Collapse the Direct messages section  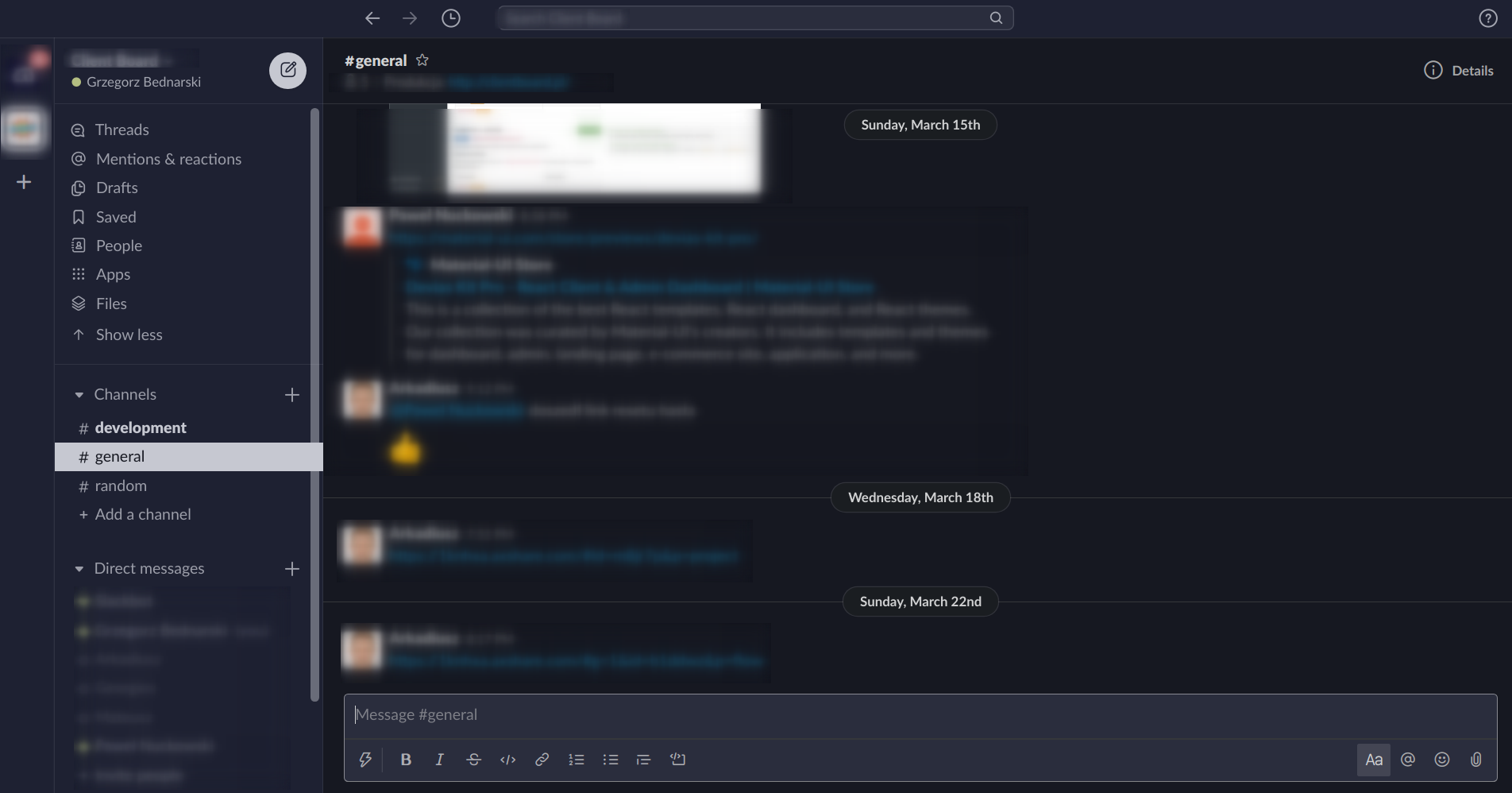[x=78, y=568]
